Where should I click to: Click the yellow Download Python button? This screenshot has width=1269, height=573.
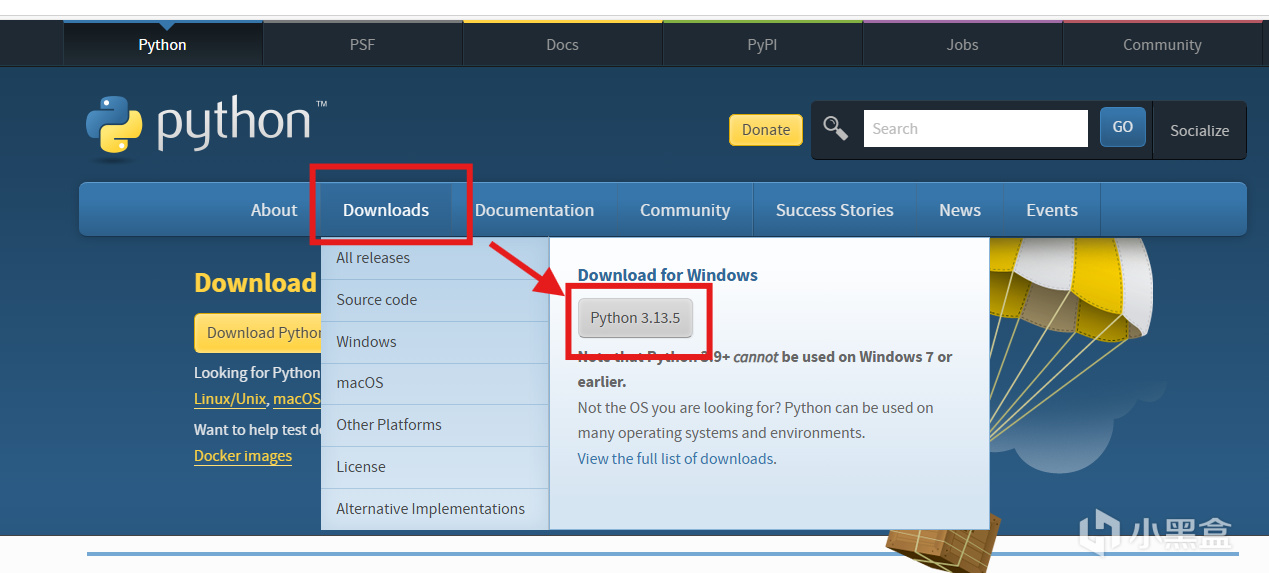point(258,333)
